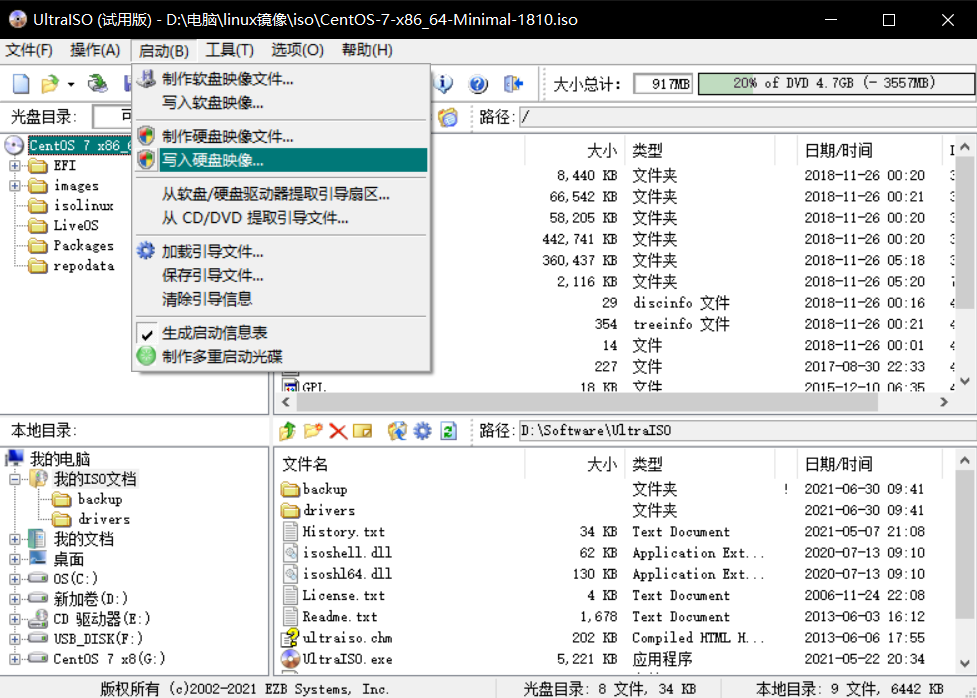Click the disc list scroll down arrow
The height and width of the screenshot is (698, 977).
pyautogui.click(x=965, y=381)
